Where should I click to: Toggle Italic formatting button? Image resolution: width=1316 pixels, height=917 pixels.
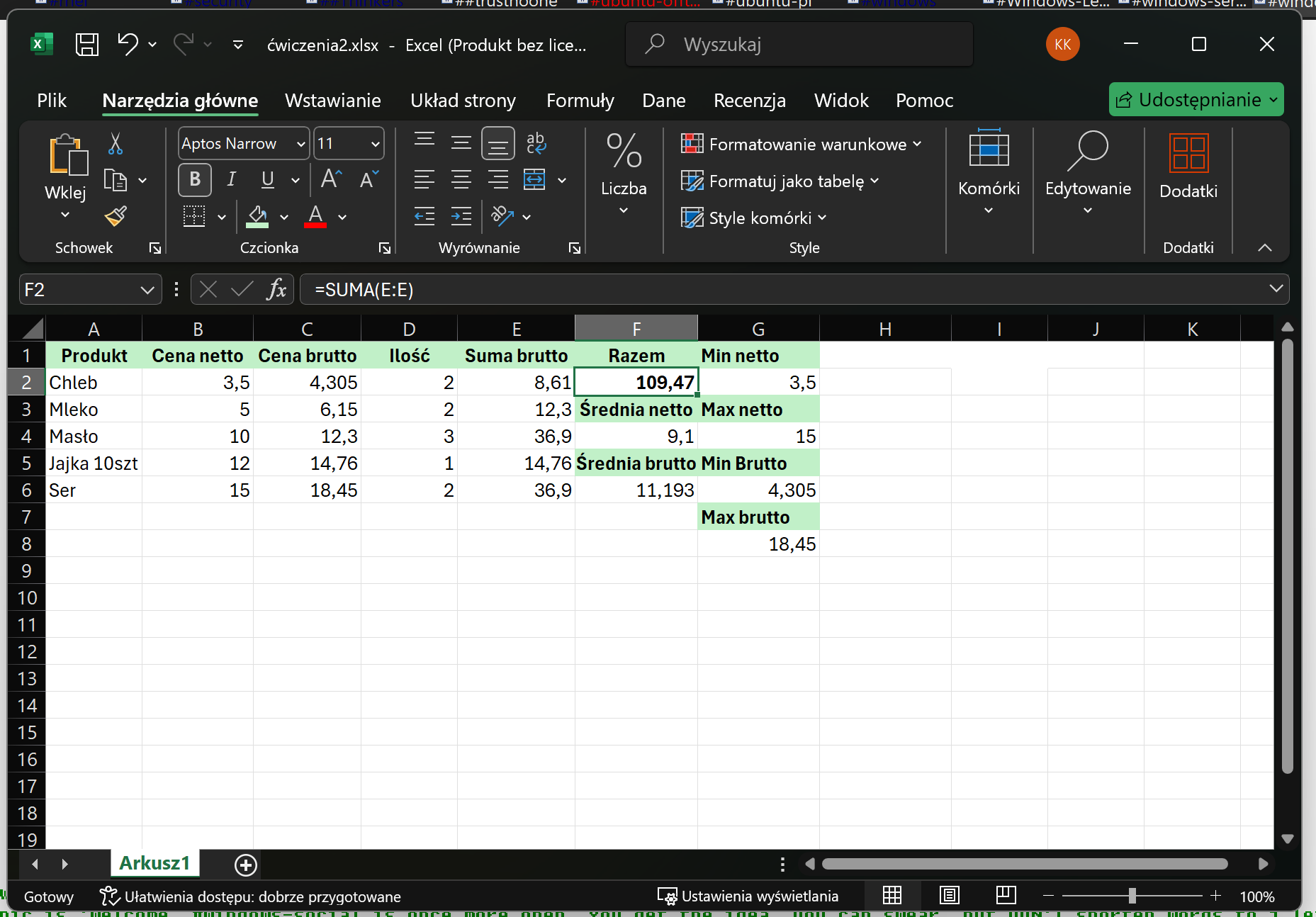231,179
